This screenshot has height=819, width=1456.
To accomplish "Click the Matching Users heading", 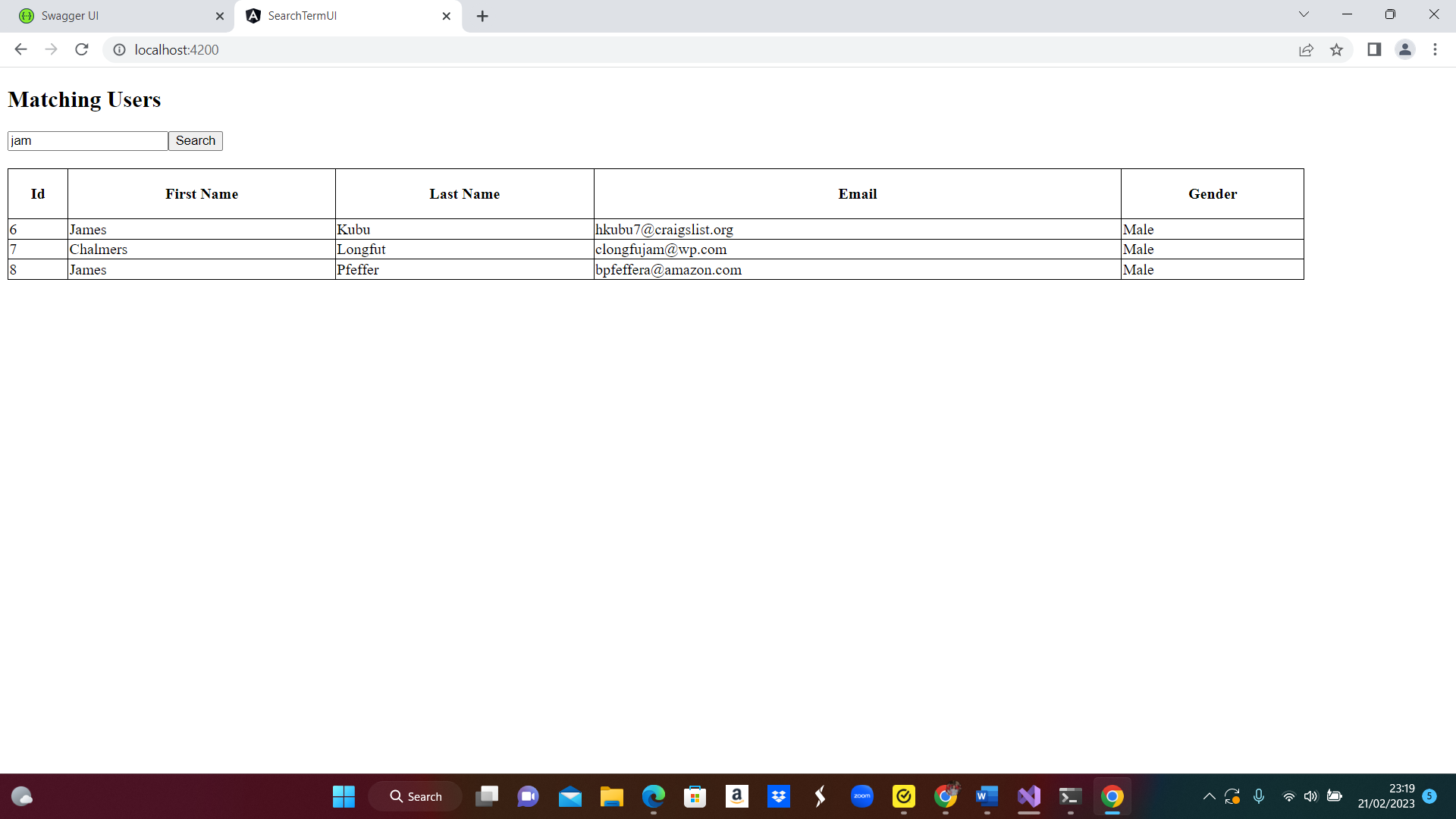I will pos(84,99).
